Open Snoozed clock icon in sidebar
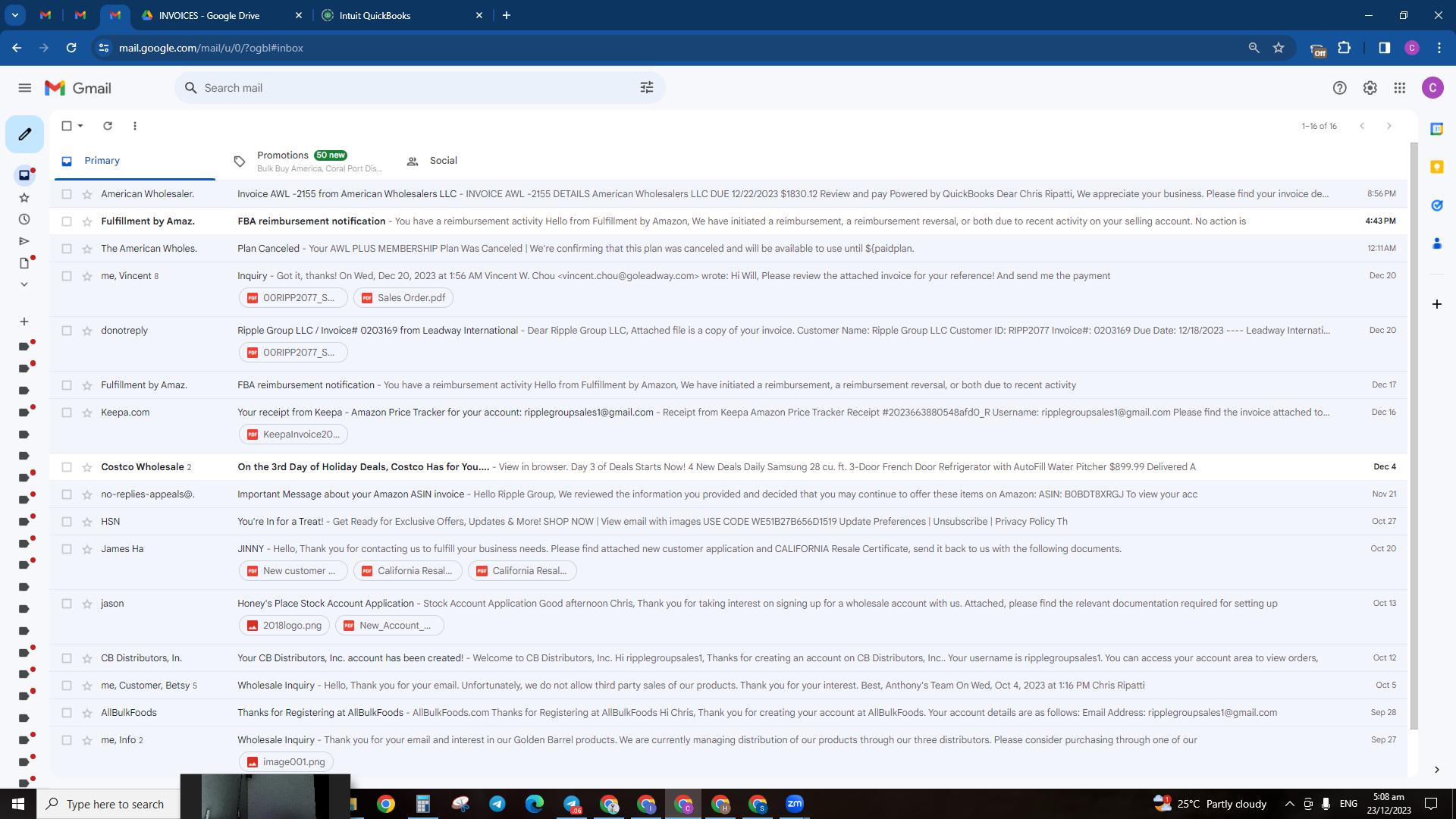Image resolution: width=1456 pixels, height=819 pixels. pyautogui.click(x=24, y=219)
